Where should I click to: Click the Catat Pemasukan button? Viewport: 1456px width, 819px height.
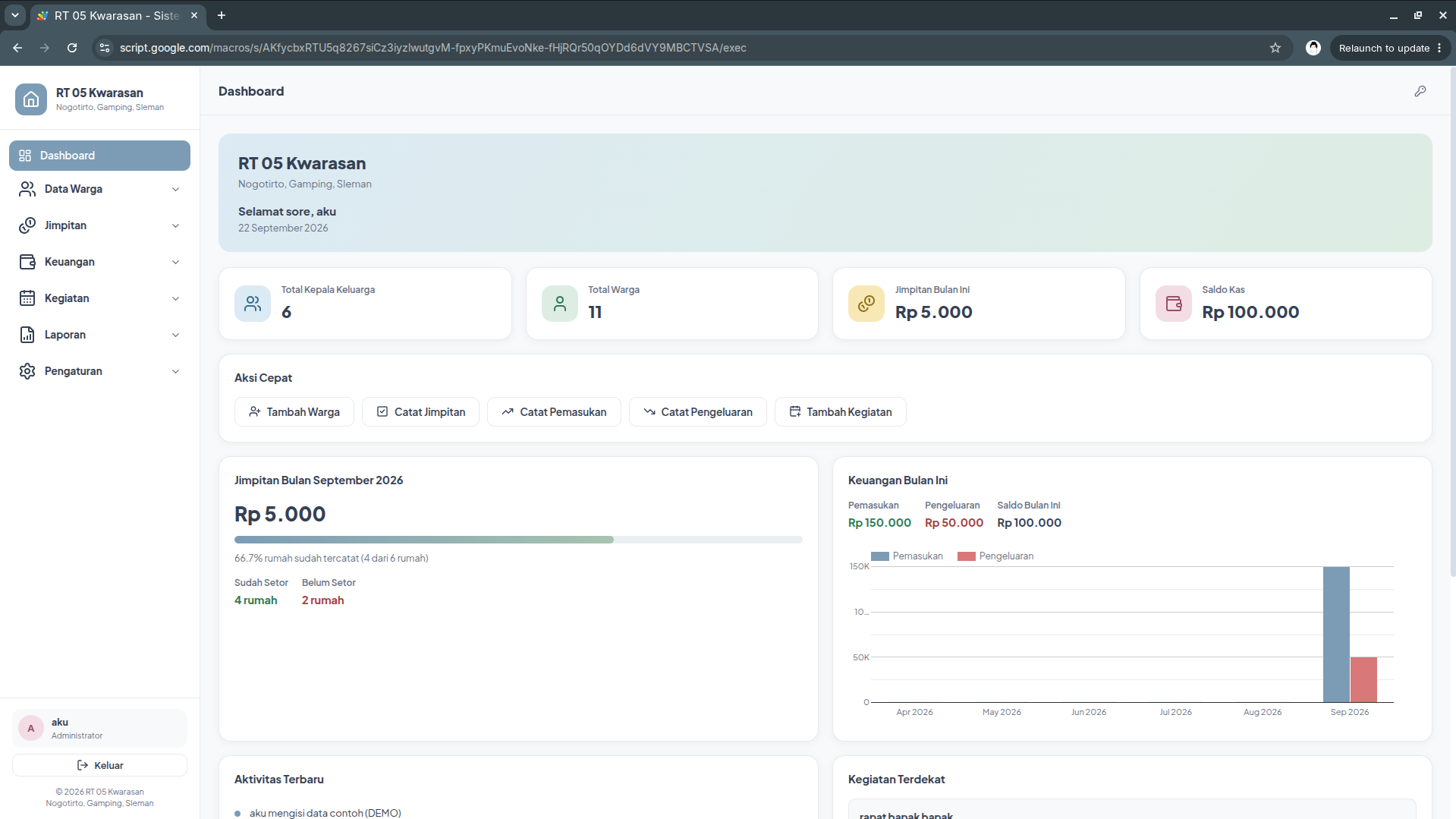pyautogui.click(x=554, y=412)
